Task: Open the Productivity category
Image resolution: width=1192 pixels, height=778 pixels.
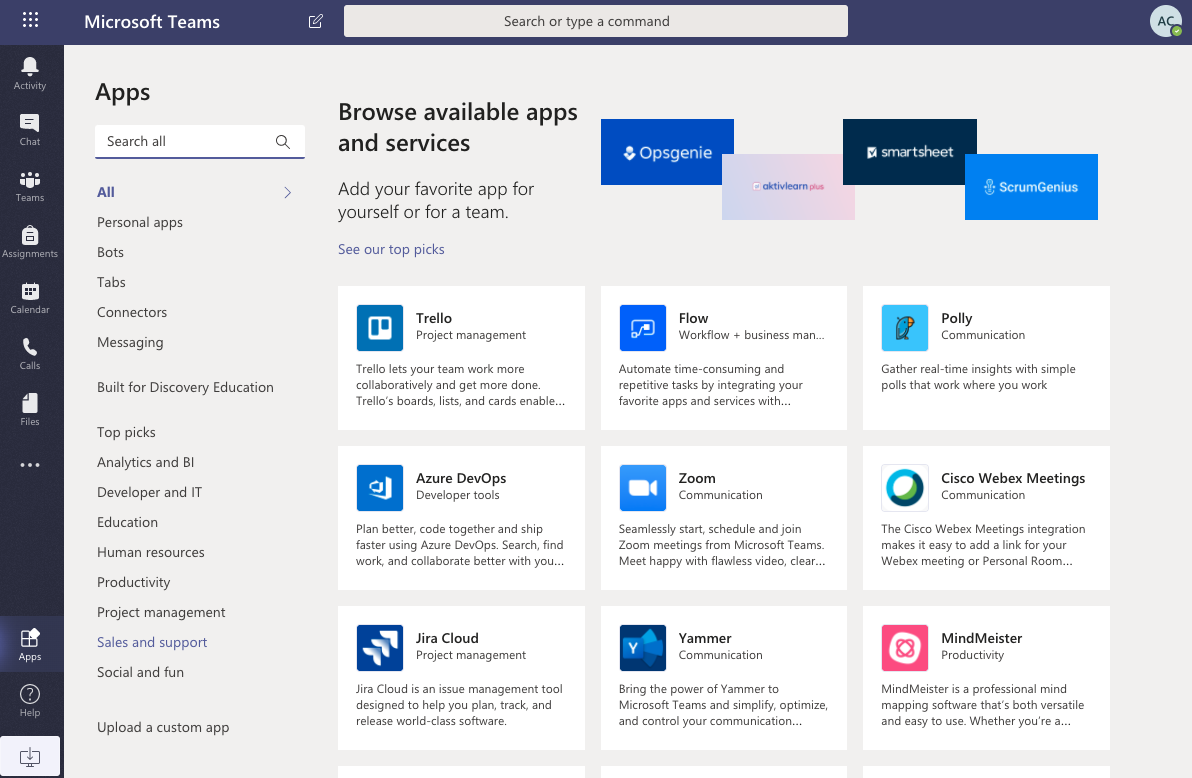Action: coord(133,583)
